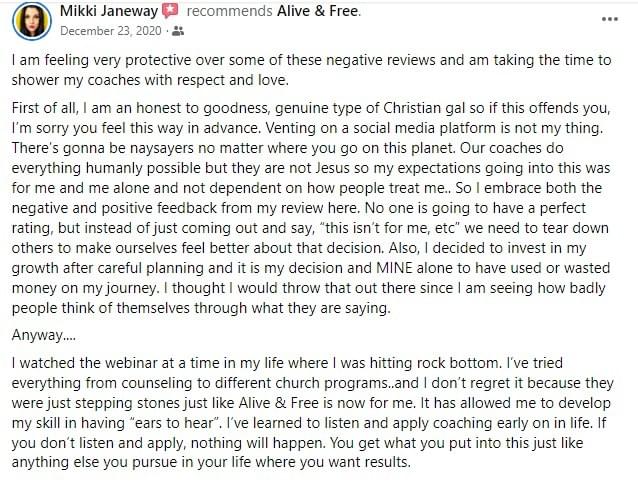Click the friends audience icon beside date
638x482 pixels.
pos(178,31)
